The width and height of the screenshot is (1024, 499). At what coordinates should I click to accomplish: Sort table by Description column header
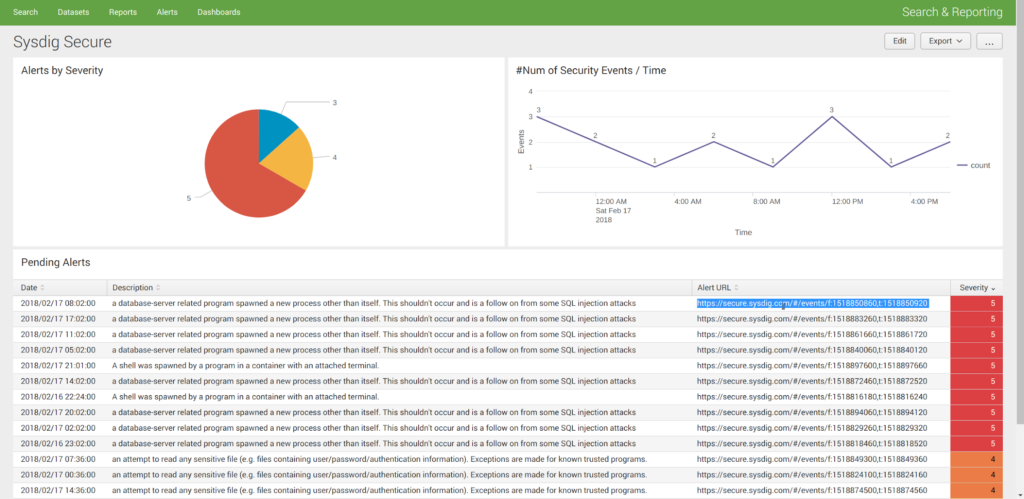[x=136, y=288]
